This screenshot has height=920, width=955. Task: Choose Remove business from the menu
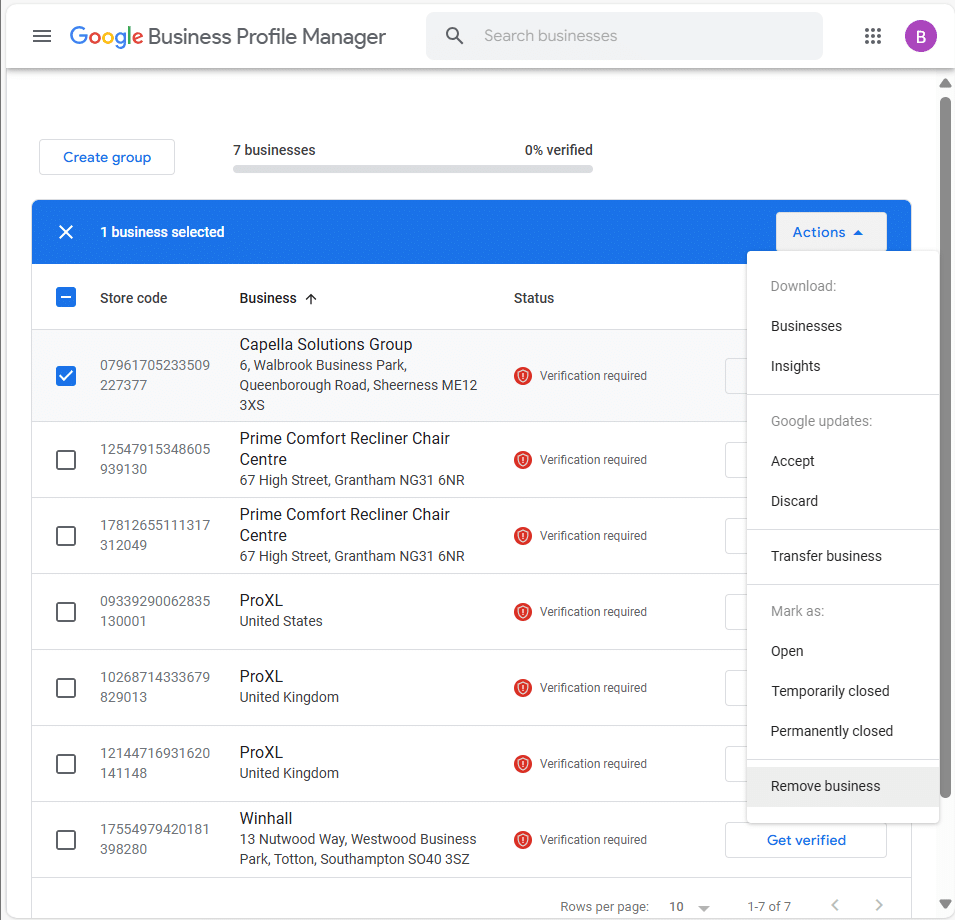click(x=825, y=786)
